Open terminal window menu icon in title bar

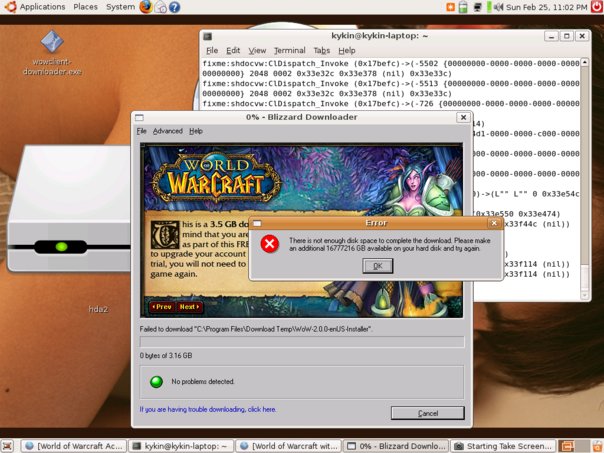[x=208, y=37]
